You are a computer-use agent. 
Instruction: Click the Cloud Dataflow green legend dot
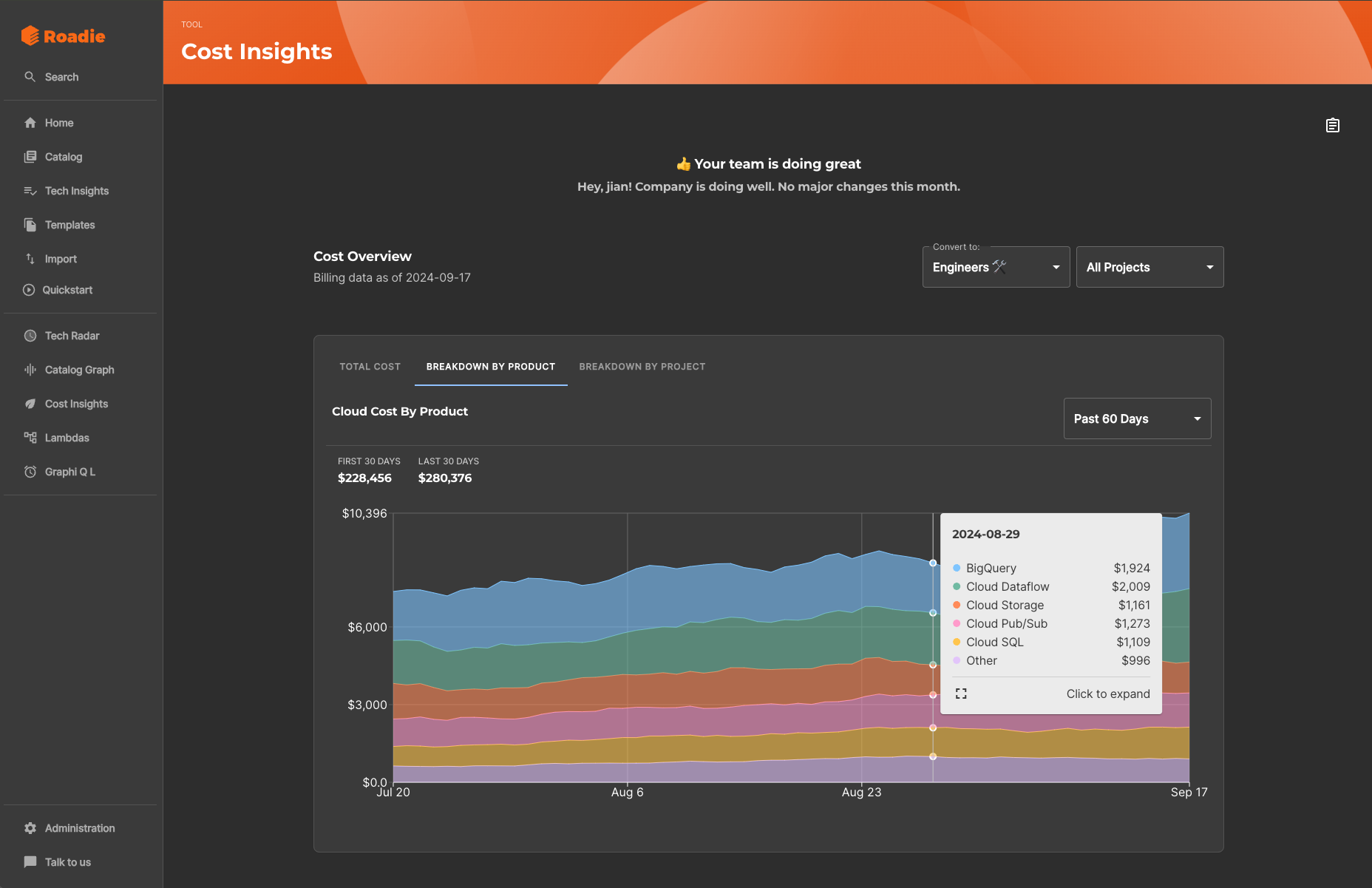957,586
